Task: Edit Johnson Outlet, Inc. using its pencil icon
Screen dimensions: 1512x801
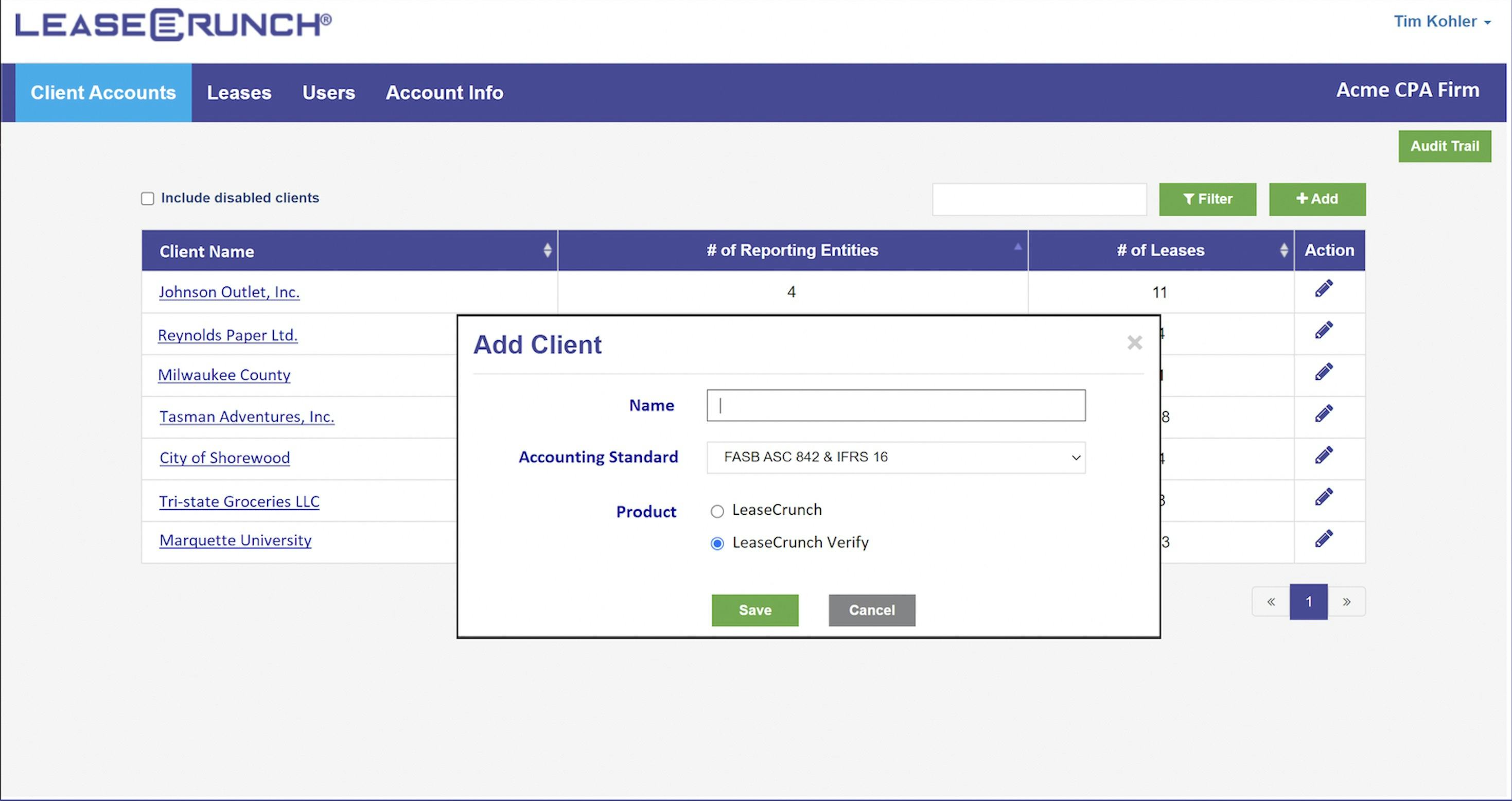Action: pyautogui.click(x=1325, y=288)
